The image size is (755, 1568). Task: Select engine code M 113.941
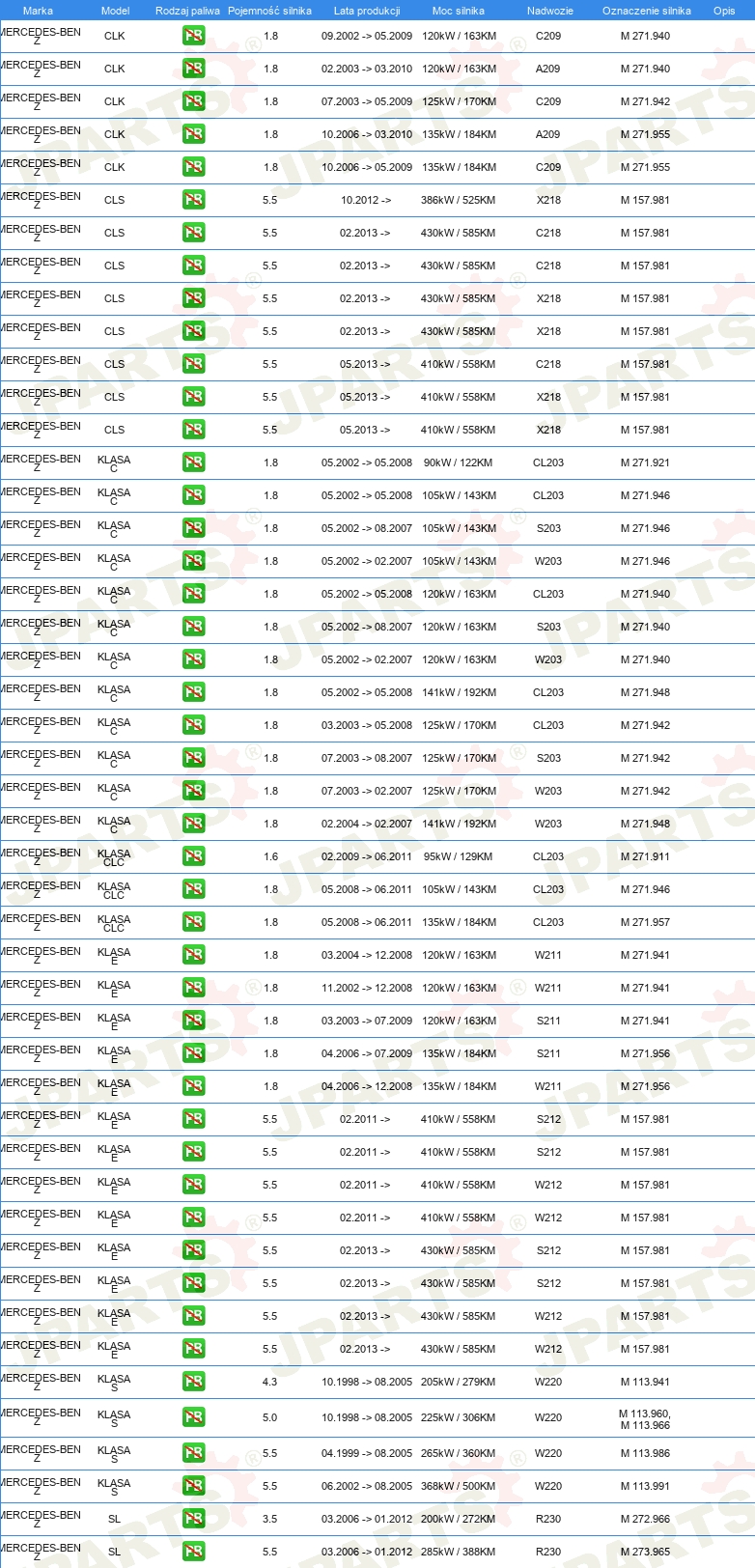(645, 1383)
